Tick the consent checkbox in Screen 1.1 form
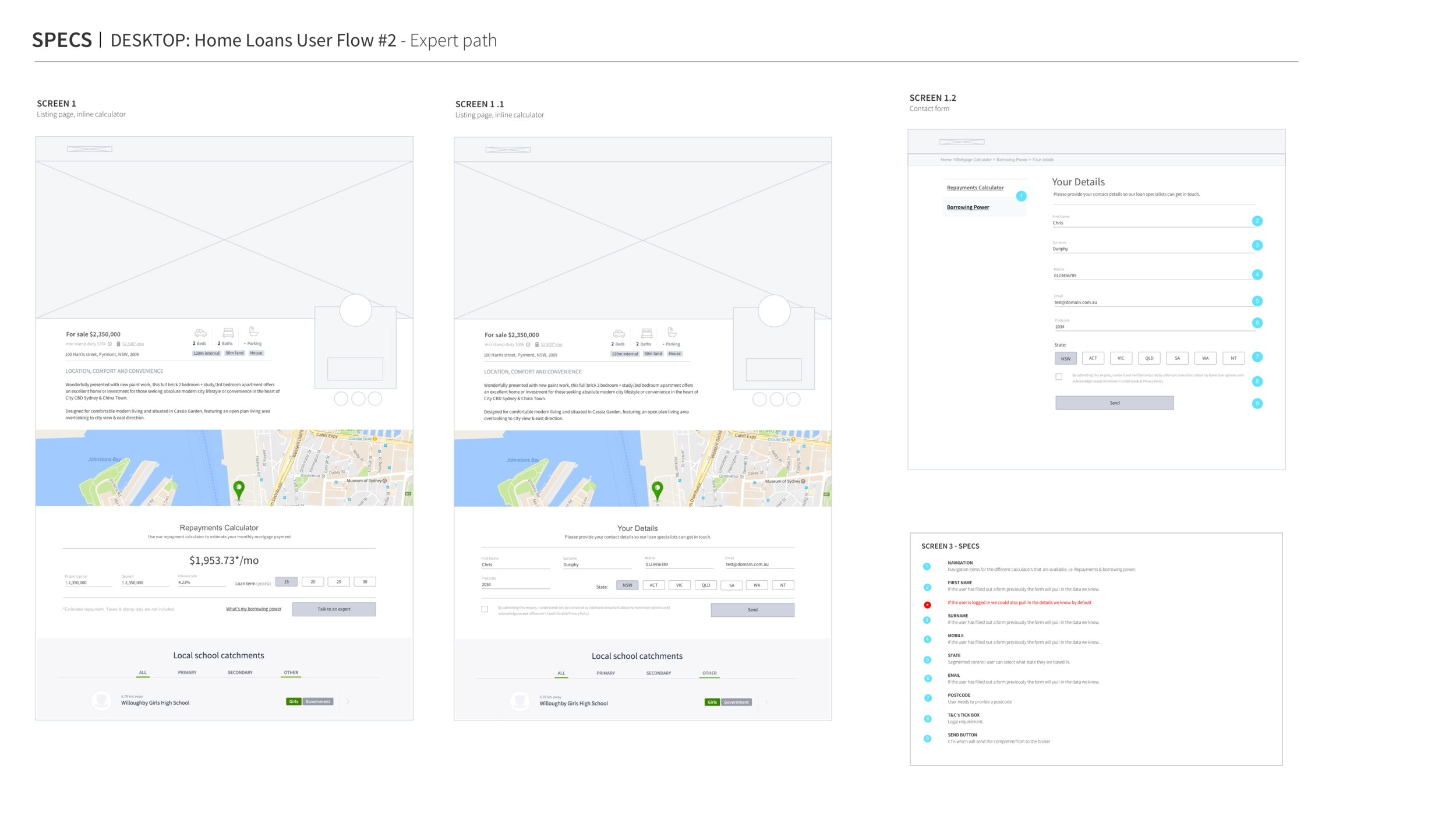 [485, 609]
